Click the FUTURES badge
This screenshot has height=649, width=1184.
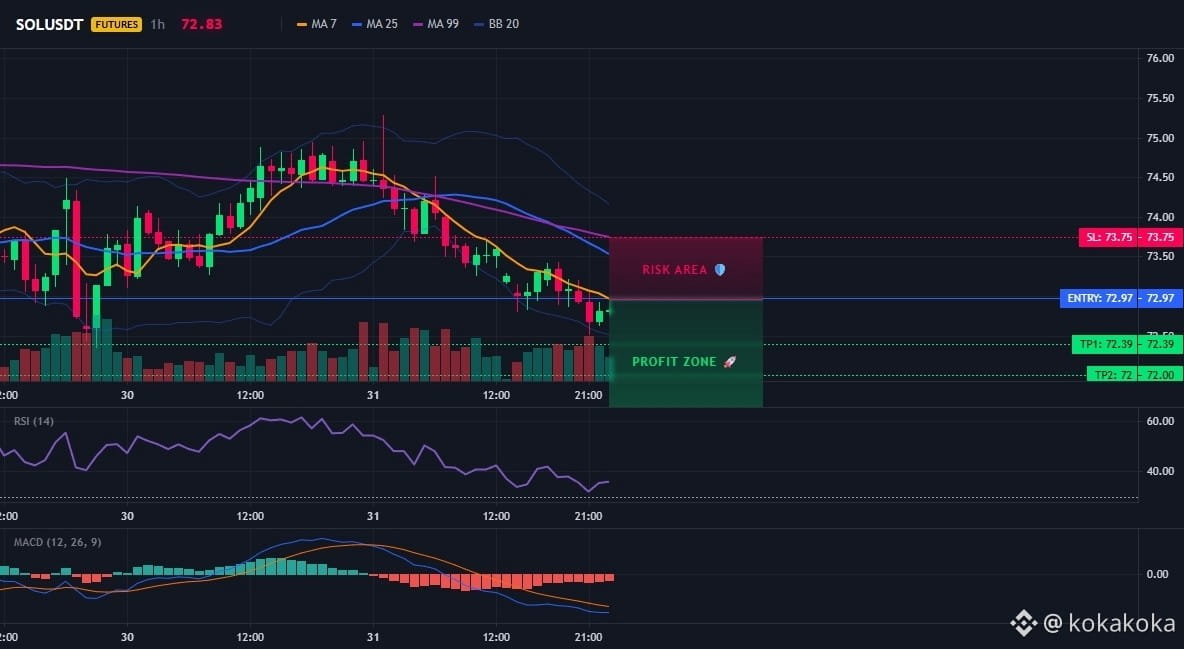[116, 24]
